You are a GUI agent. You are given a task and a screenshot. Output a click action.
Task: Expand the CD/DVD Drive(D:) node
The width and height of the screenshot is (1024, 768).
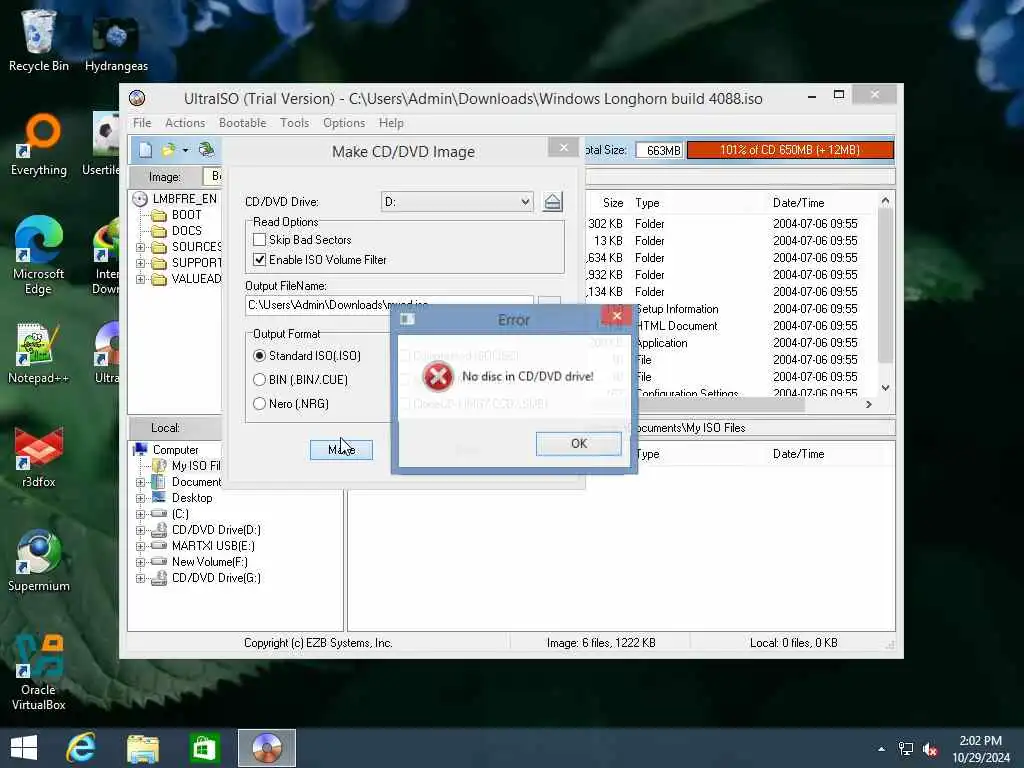[140, 530]
